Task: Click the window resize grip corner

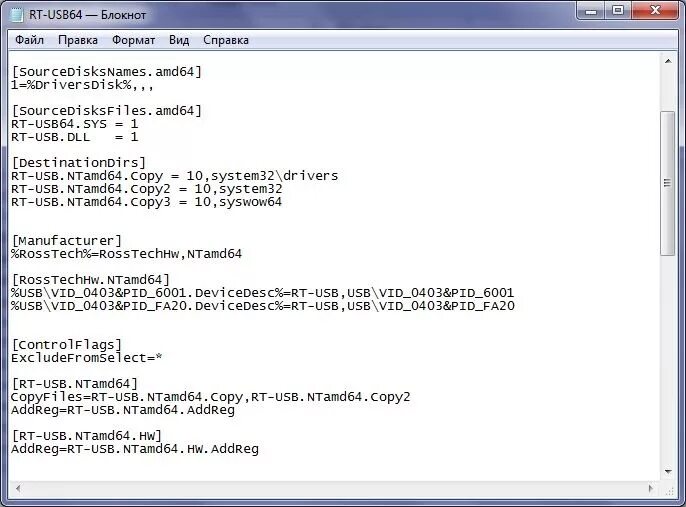Action: click(669, 490)
